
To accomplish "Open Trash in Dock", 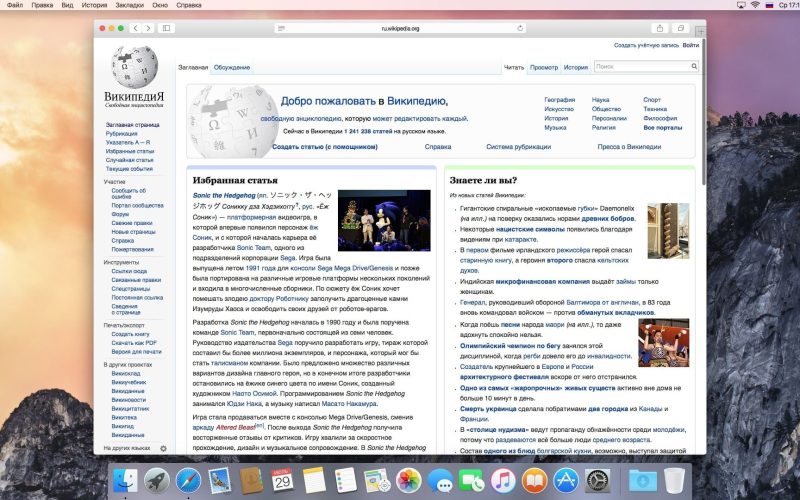I will 674,480.
